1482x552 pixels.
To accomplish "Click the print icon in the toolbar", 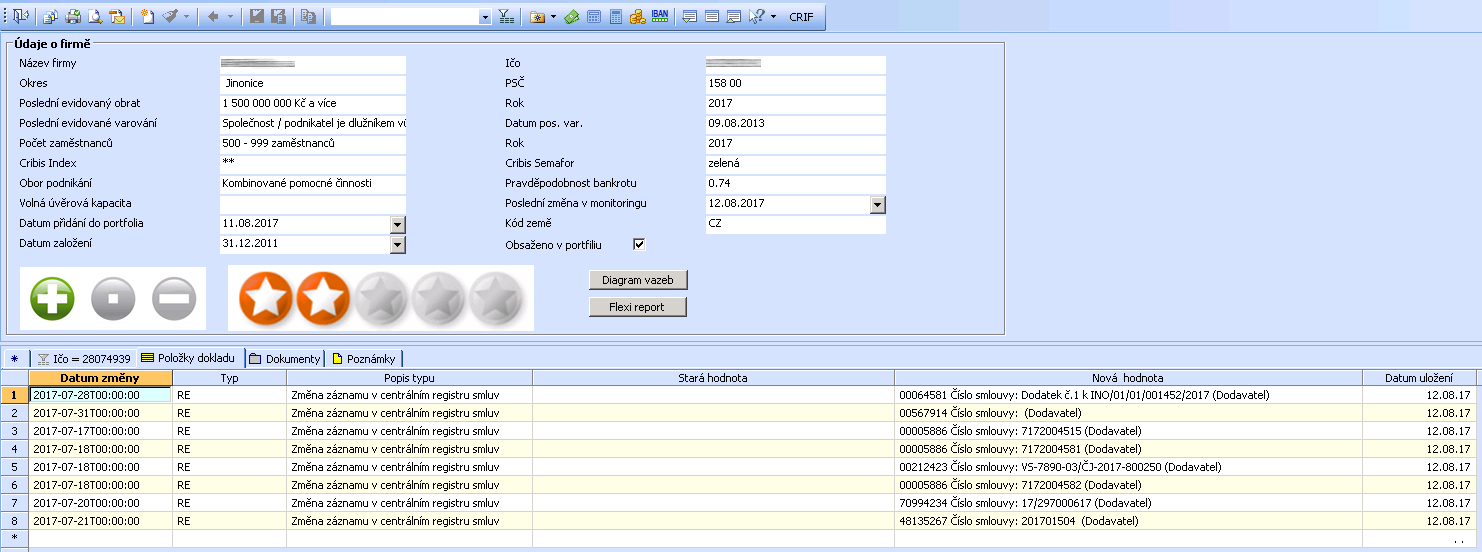I will pos(73,17).
